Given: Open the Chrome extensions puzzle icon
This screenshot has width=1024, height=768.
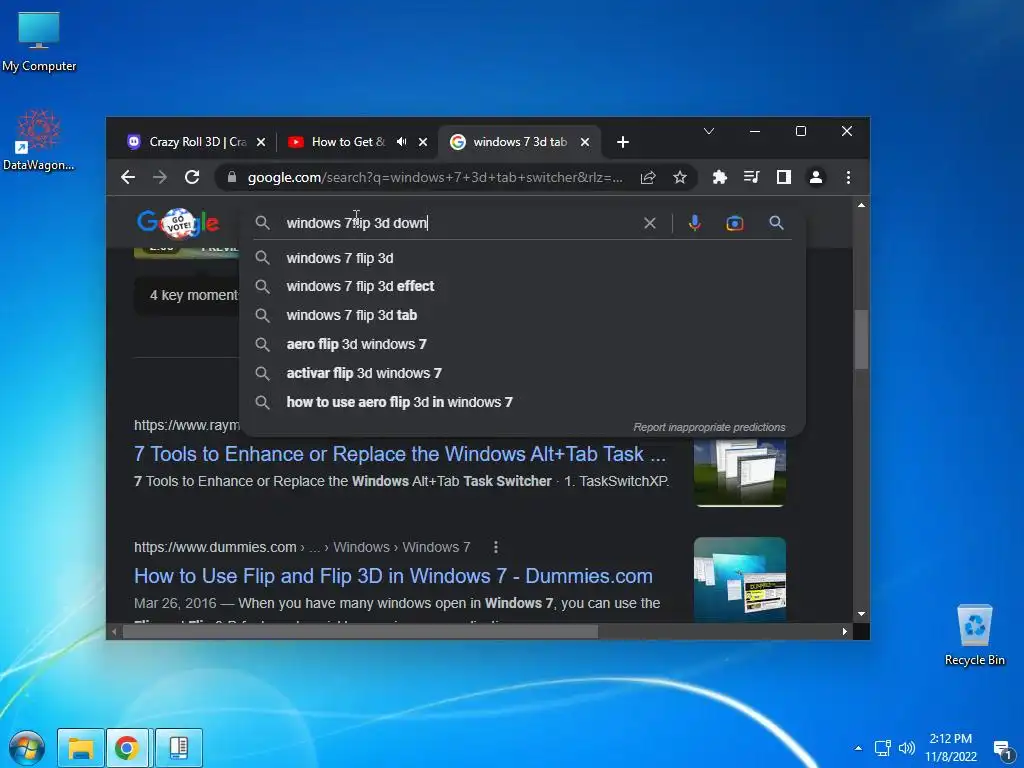Looking at the screenshot, I should coord(720,177).
